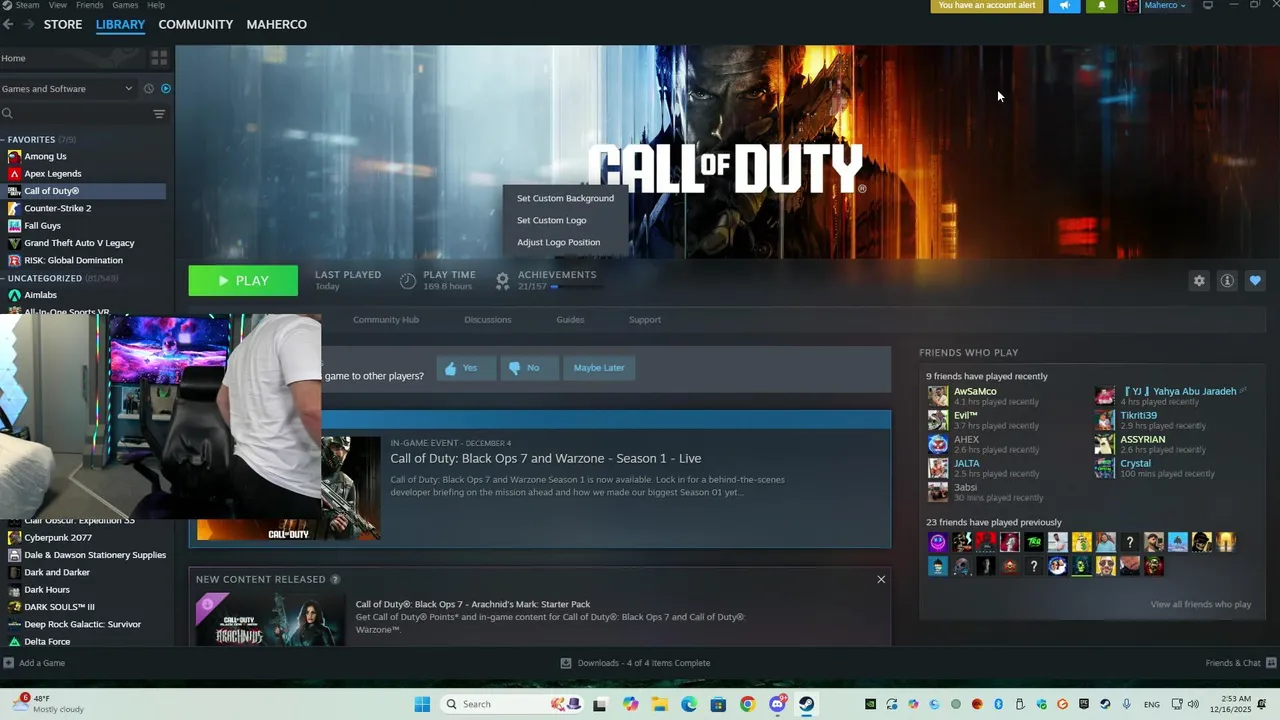1280x720 pixels.
Task: Open Arachnid's Mark Starter Pack thumbnail
Action: [270, 618]
